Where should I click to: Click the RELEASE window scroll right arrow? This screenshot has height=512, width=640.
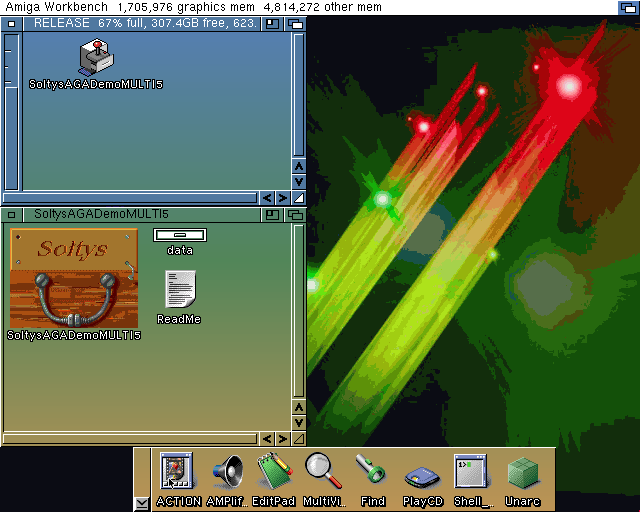tap(282, 198)
